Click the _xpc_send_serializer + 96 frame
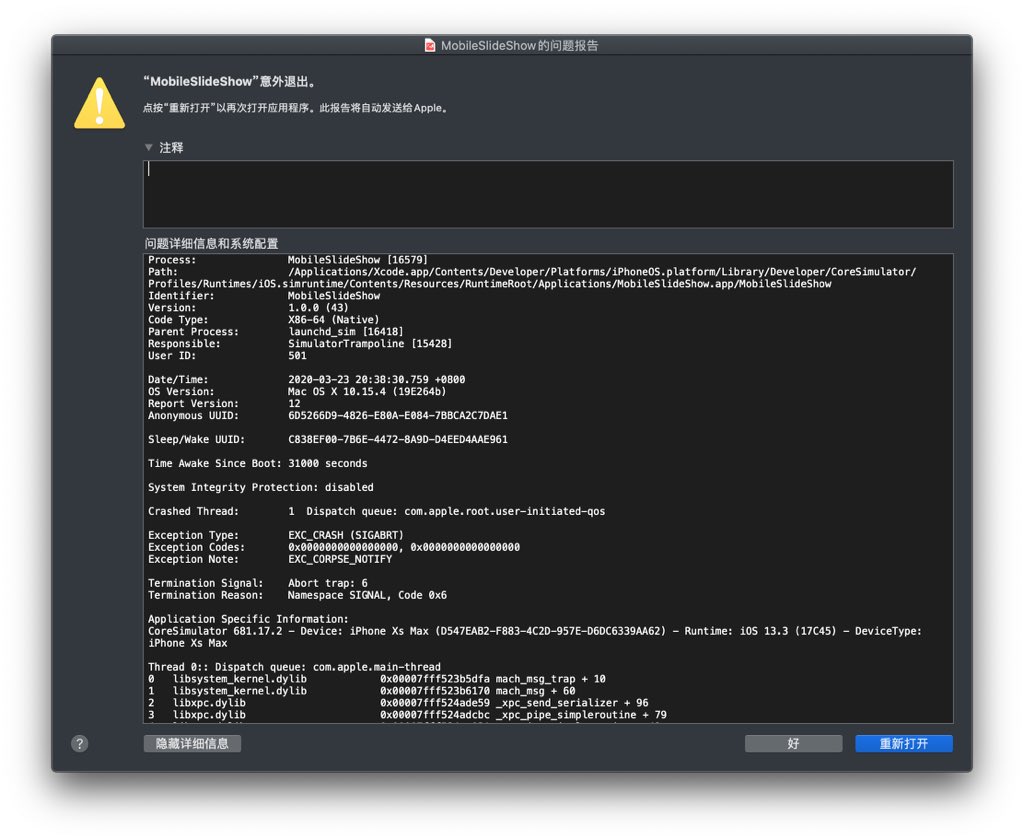 398,703
